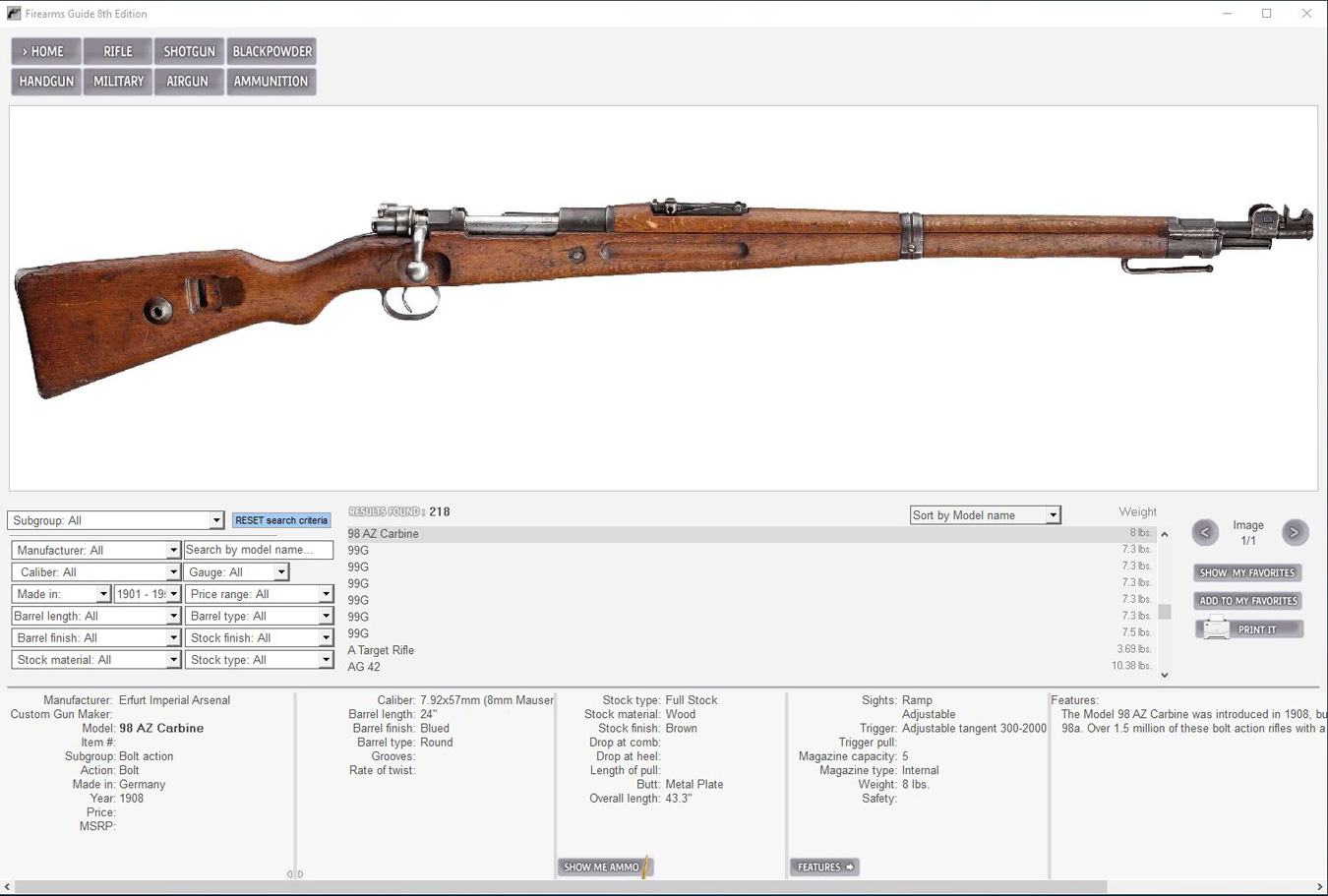Select the 99G row weighing 7.5 lbs
1328x896 pixels.
(x=750, y=633)
